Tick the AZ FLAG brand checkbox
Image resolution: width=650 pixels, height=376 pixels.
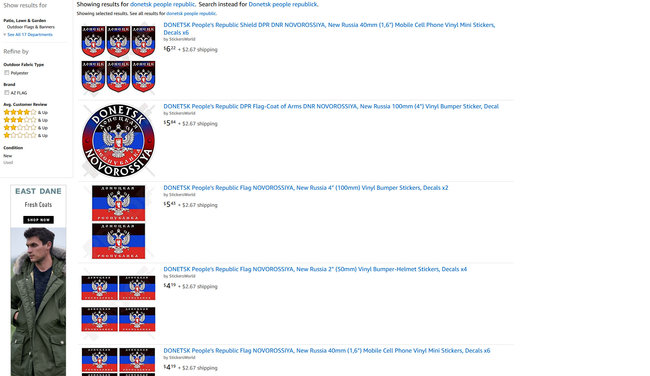tap(7, 92)
